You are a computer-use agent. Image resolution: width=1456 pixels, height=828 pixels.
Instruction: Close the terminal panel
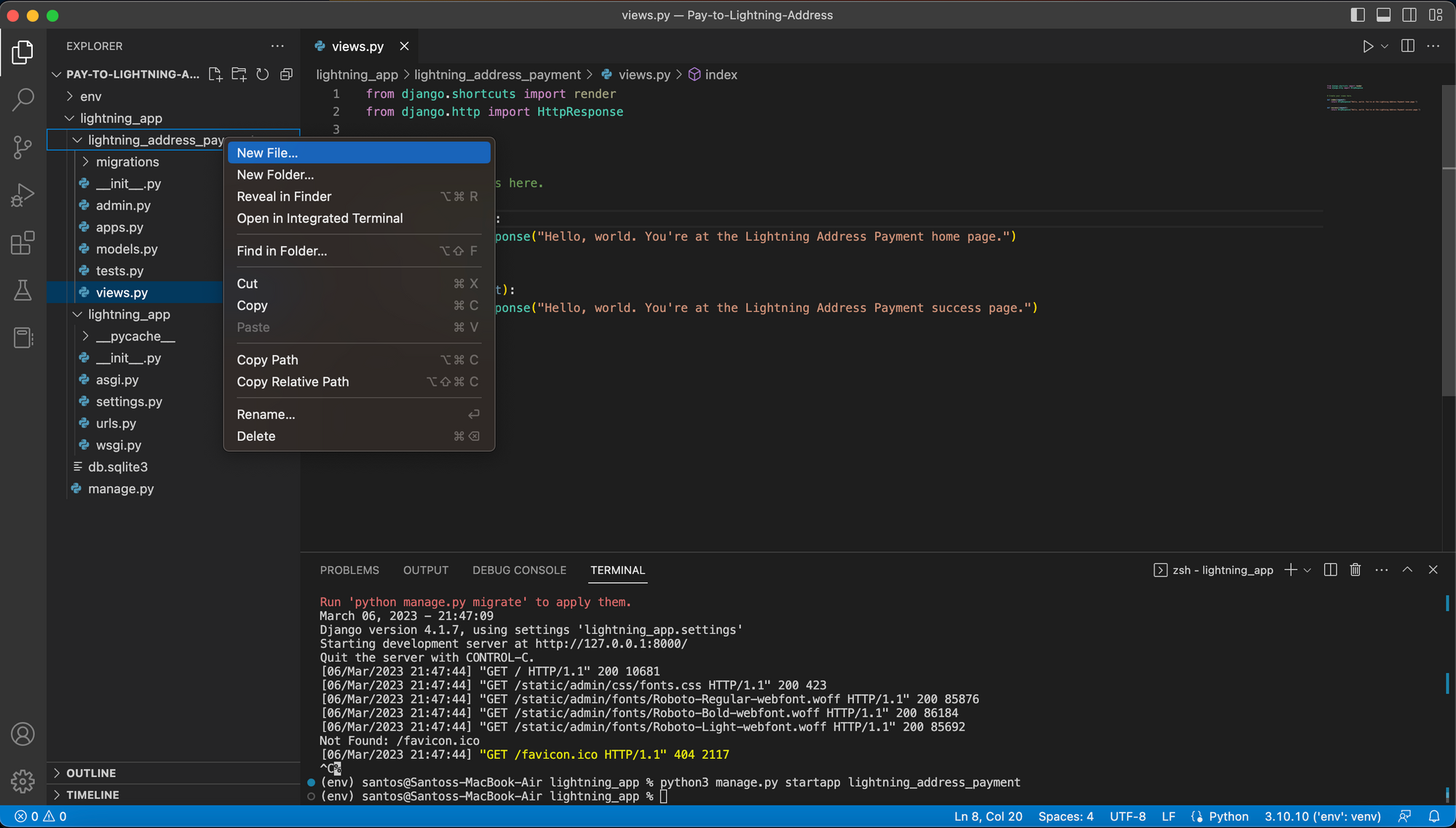(1433, 570)
